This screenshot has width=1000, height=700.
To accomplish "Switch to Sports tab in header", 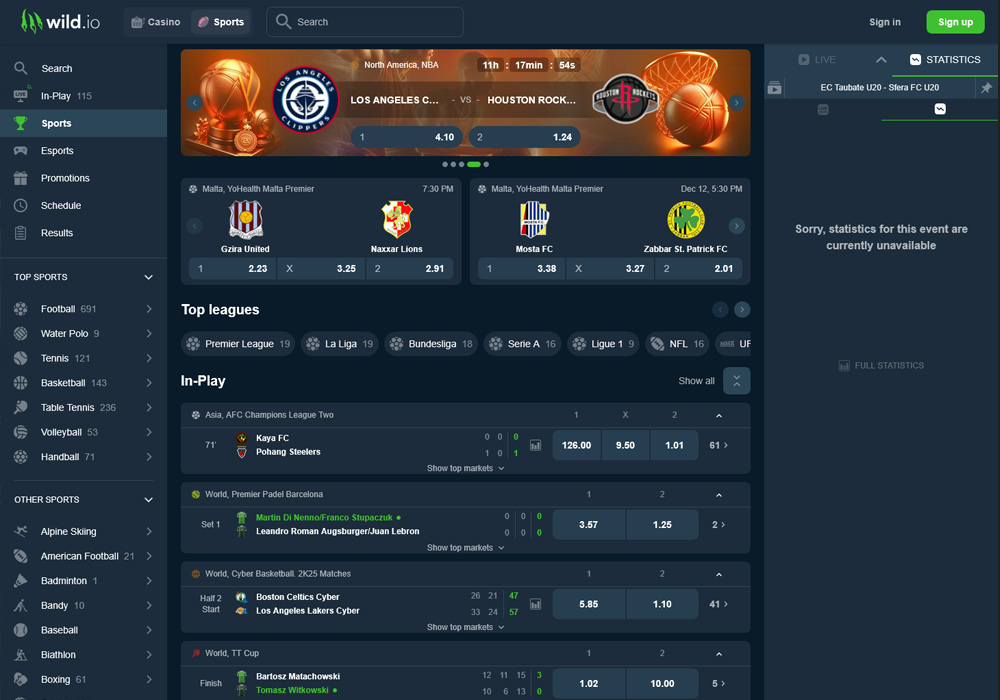I will 221,22.
